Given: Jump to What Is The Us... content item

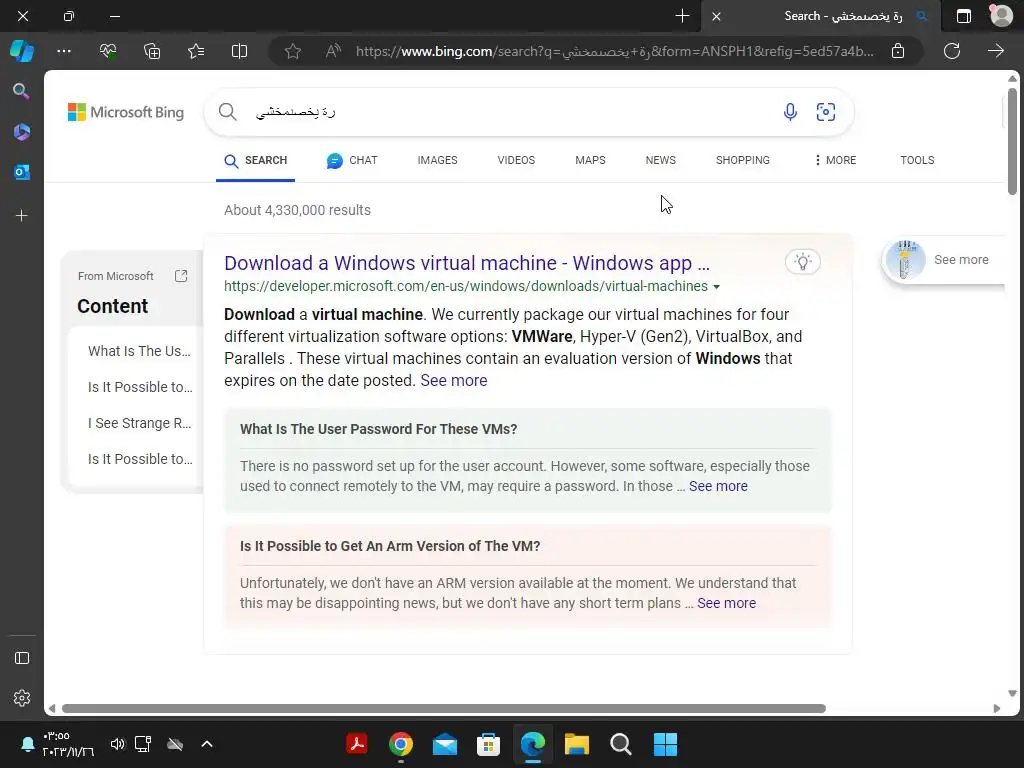Looking at the screenshot, I should tap(139, 351).
